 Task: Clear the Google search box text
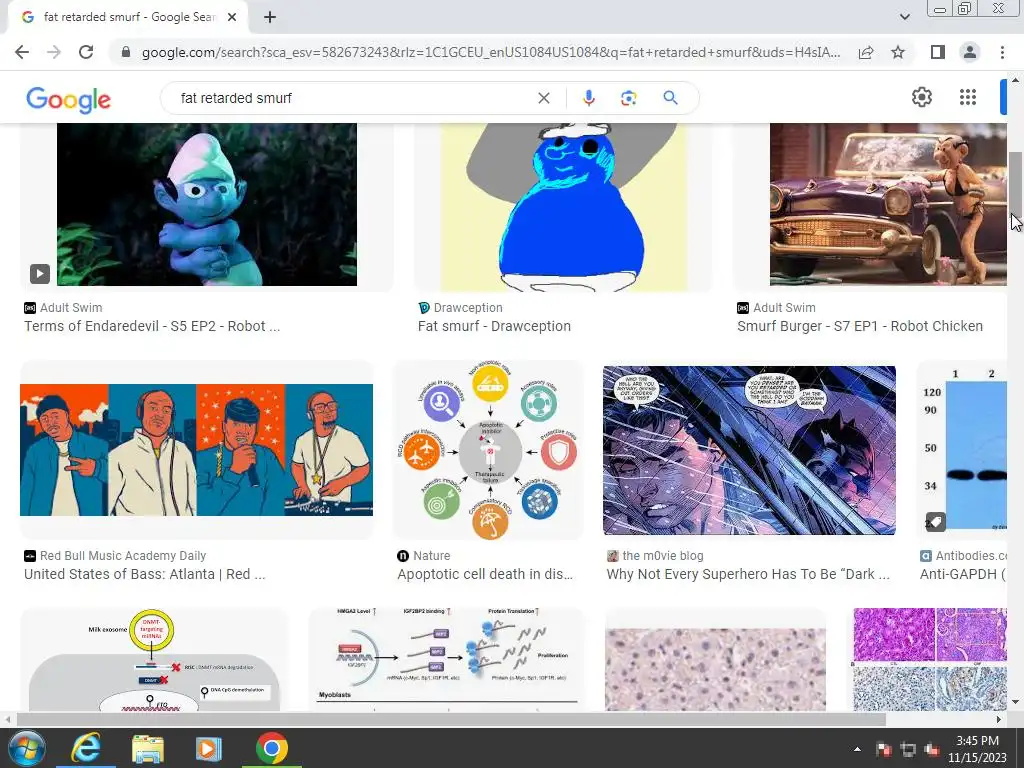coord(543,98)
